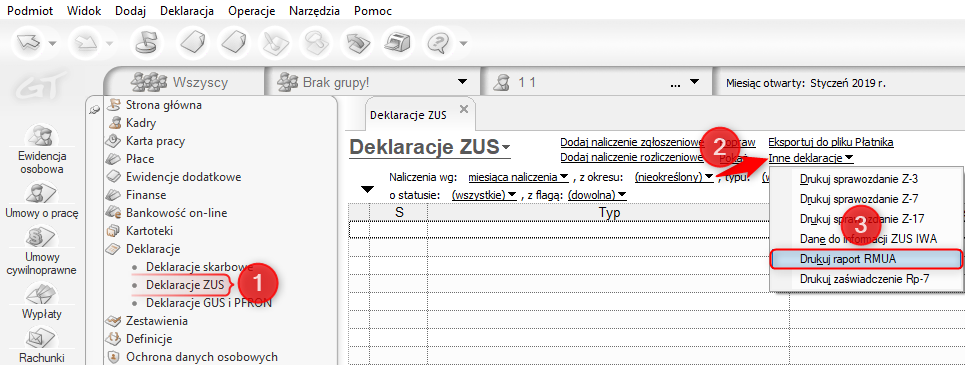The height and width of the screenshot is (365, 965).
Task: Choose Drukuj zaświadczenie Rp-7 from menu
Action: [865, 279]
